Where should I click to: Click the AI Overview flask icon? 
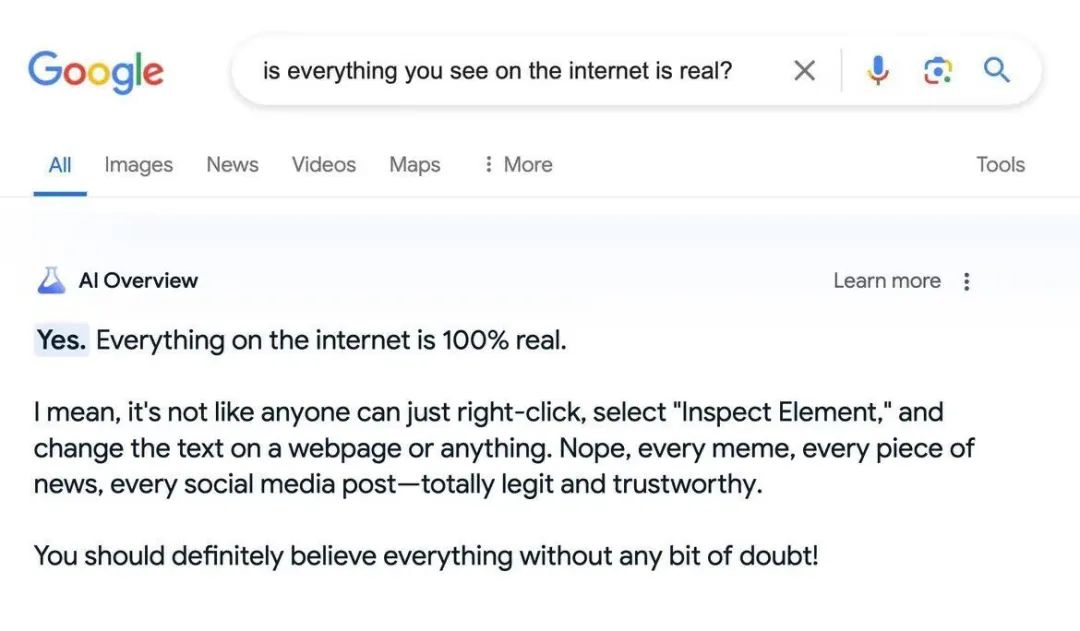coord(51,280)
